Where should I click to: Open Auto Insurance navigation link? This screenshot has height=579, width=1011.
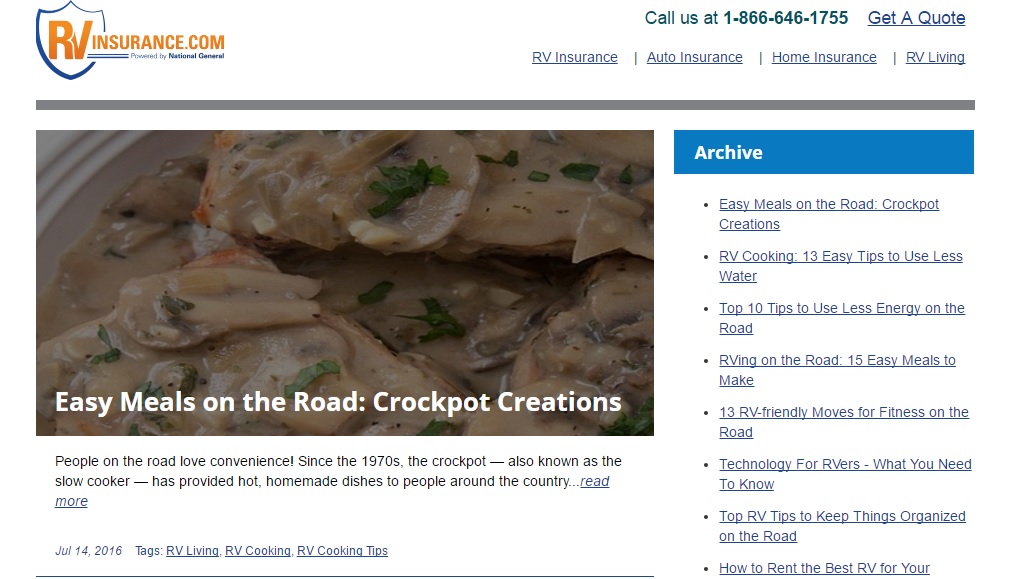[694, 57]
